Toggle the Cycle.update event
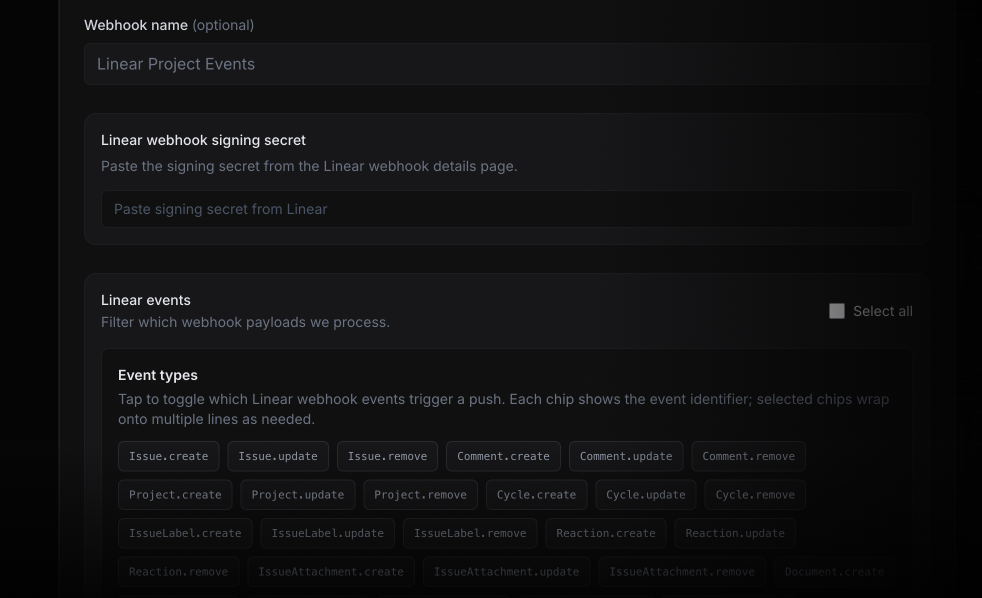 tap(645, 494)
